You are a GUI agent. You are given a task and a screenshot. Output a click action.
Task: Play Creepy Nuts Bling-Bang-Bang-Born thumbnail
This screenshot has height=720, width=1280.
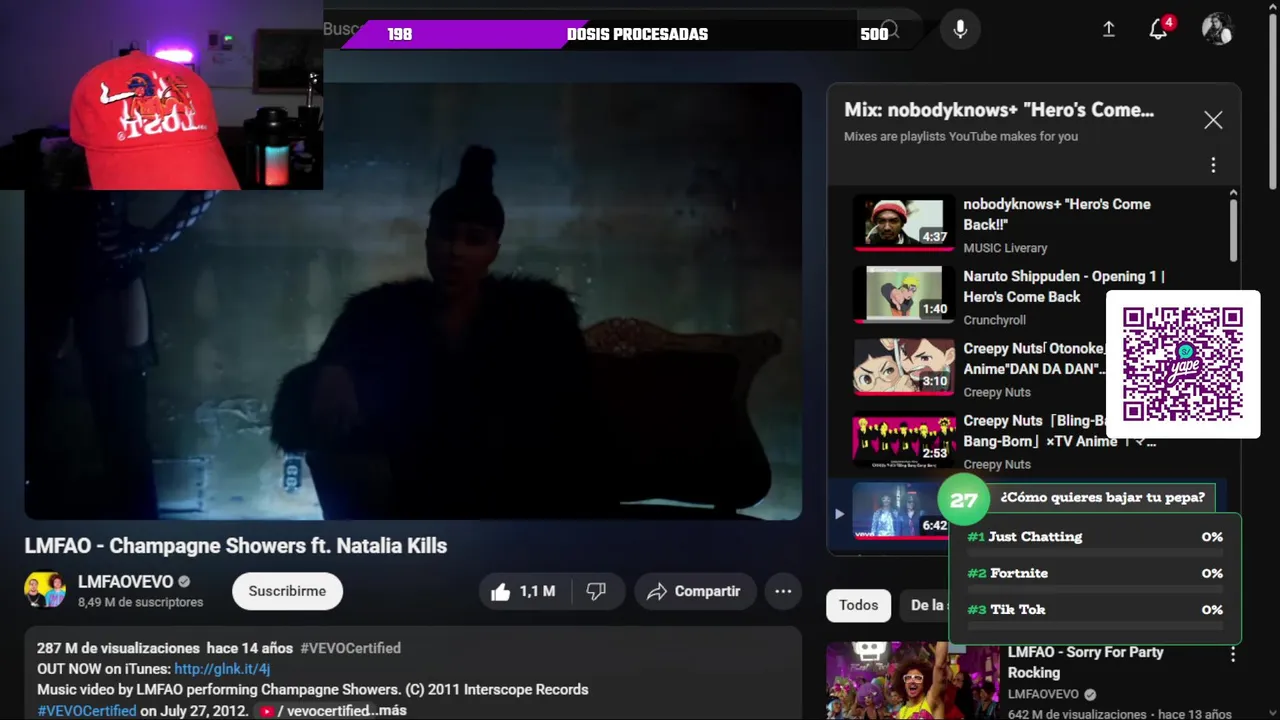point(904,438)
